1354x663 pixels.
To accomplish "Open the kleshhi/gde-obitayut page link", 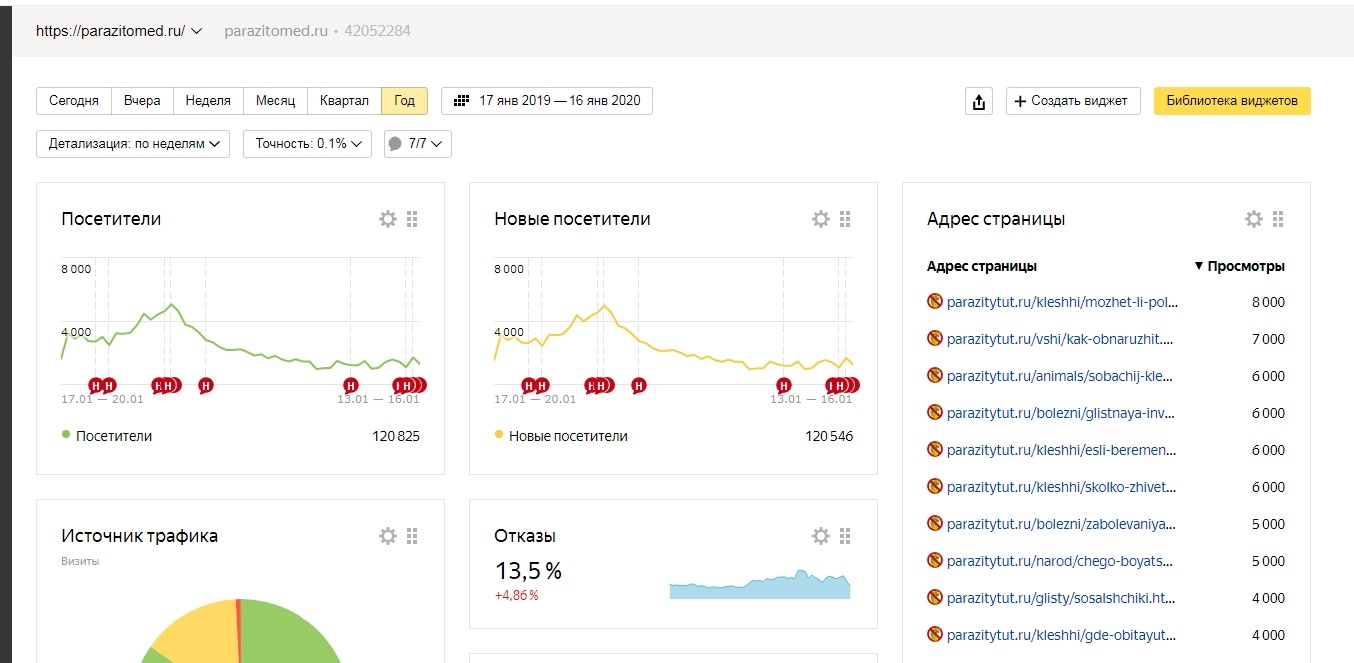I will point(1062,635).
